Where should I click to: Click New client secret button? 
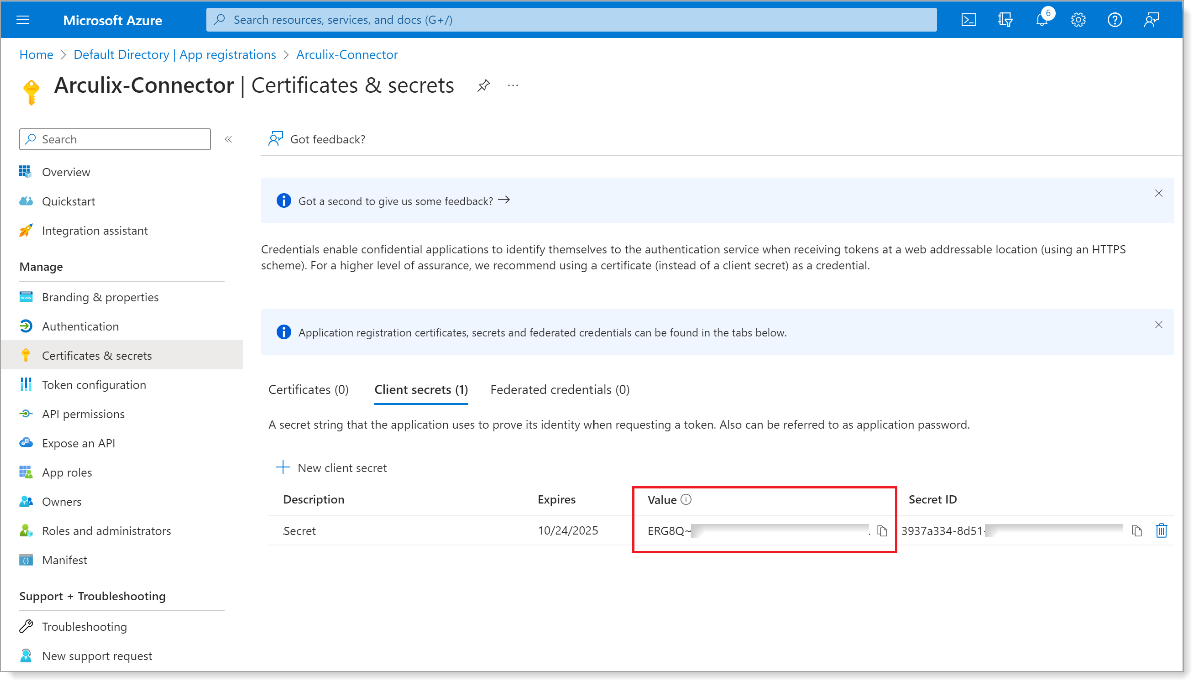pyautogui.click(x=331, y=467)
